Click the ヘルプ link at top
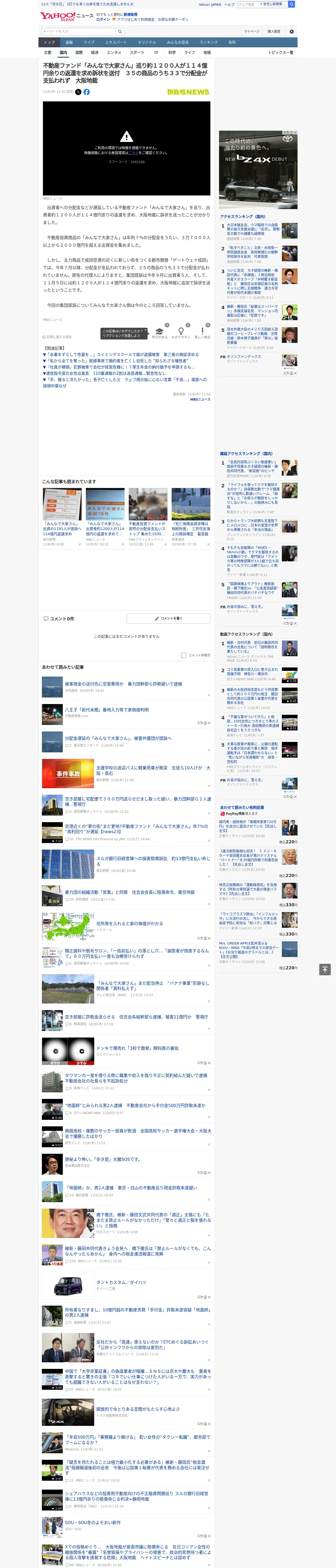 [x=229, y=4]
